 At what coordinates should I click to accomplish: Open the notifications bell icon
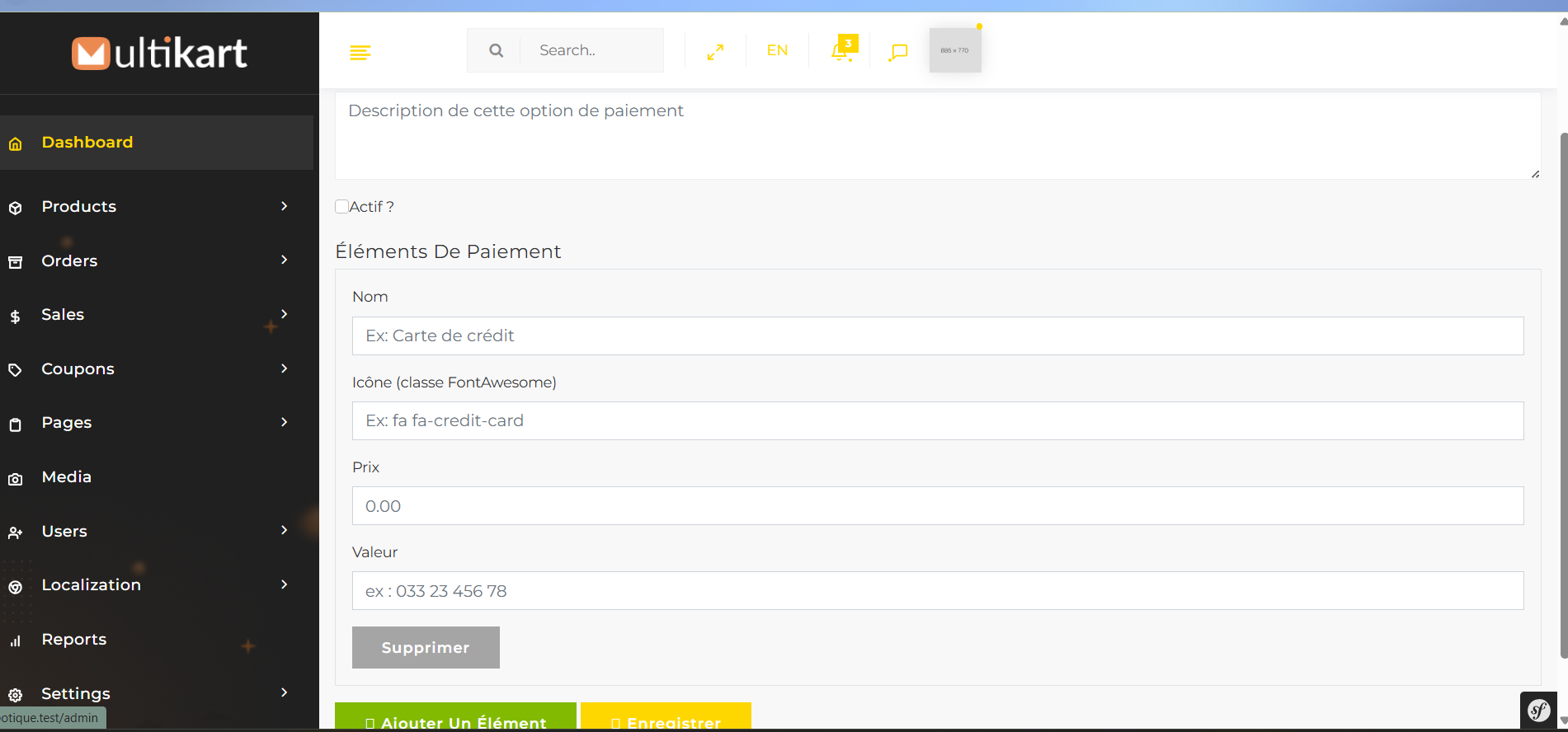[840, 52]
